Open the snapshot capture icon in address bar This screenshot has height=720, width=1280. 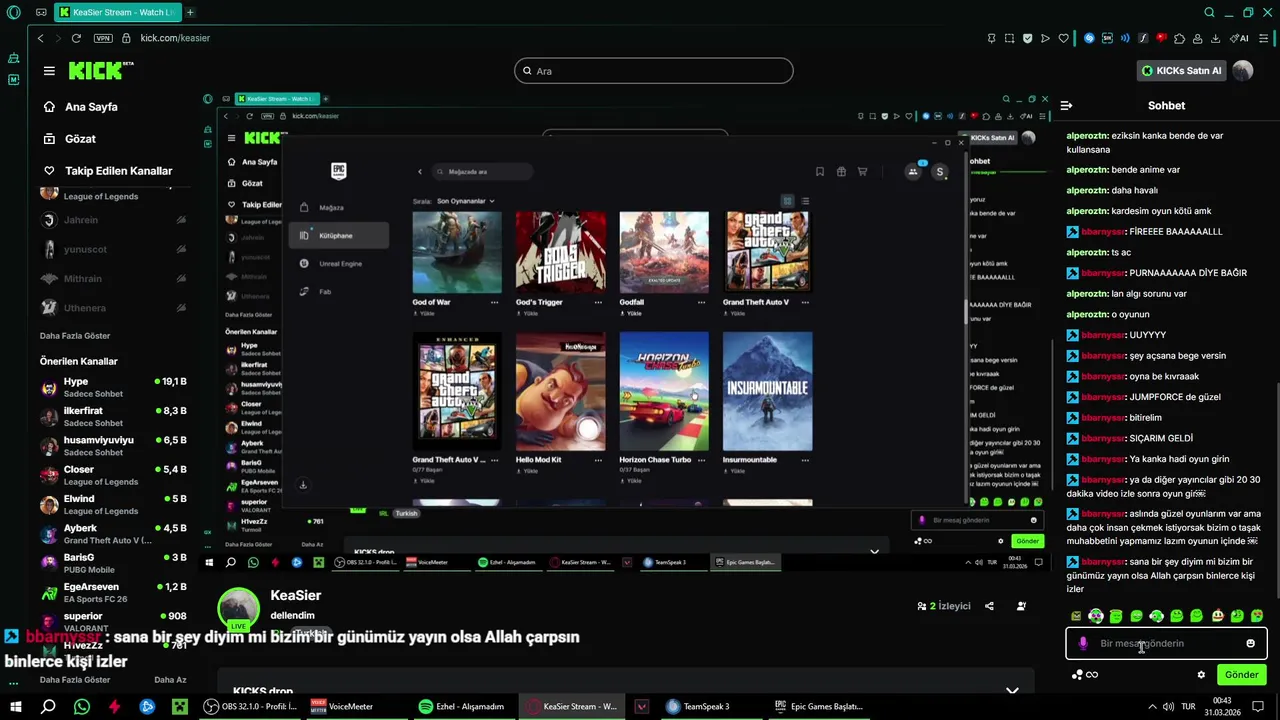[x=1009, y=38]
